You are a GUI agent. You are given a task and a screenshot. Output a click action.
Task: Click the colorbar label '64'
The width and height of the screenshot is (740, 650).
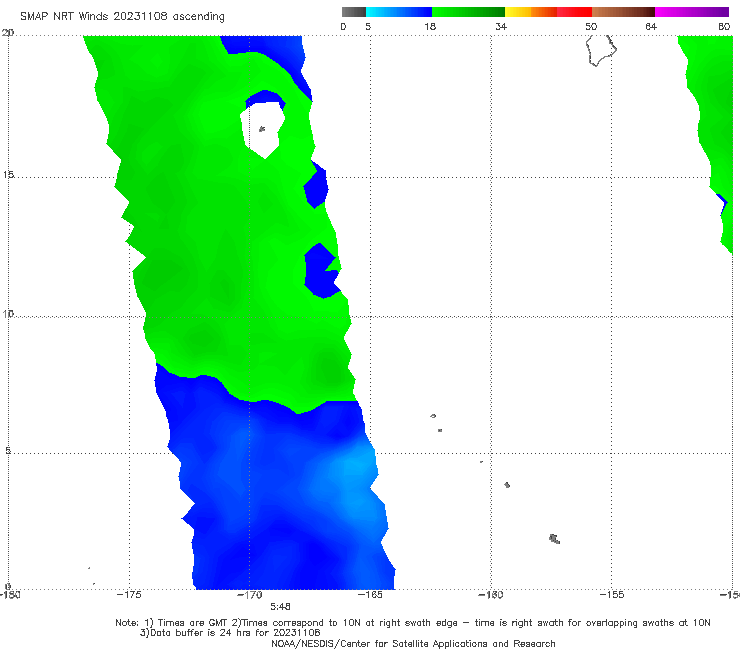pyautogui.click(x=651, y=26)
